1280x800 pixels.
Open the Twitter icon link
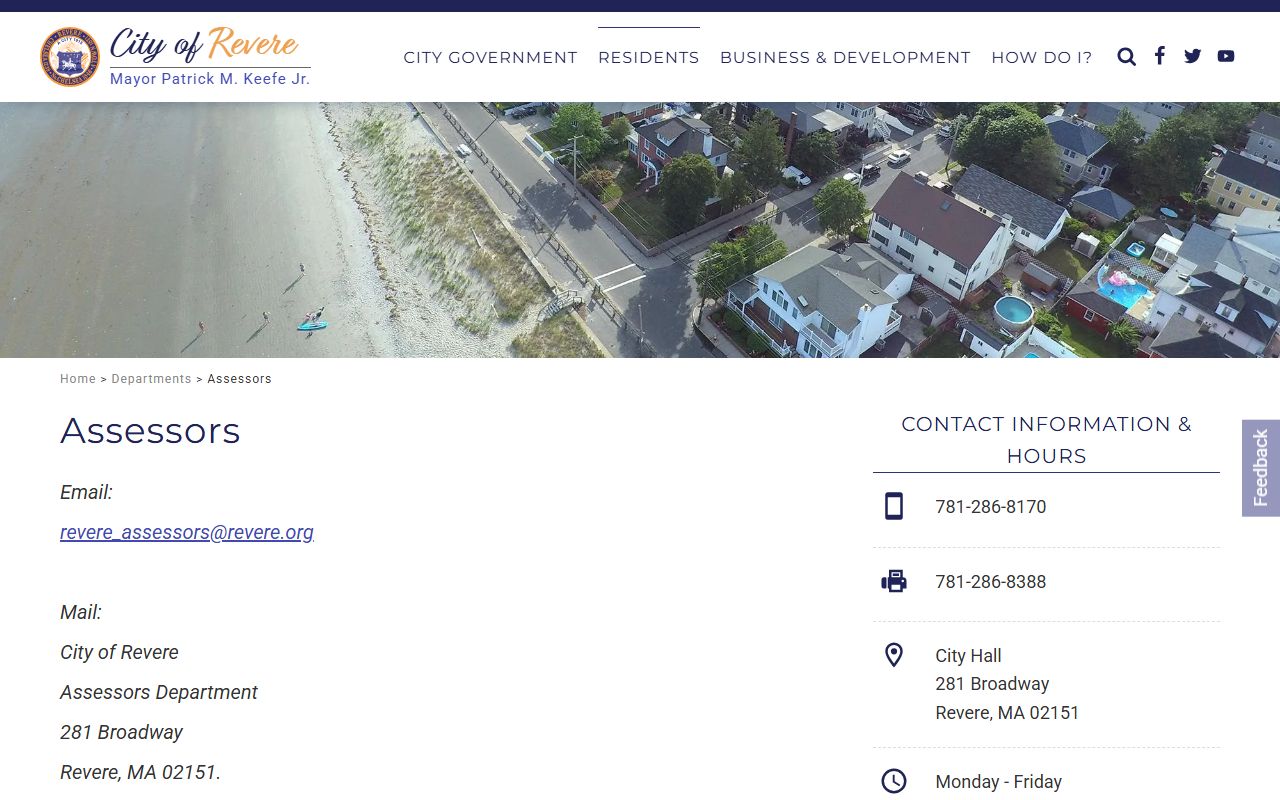pos(1192,56)
